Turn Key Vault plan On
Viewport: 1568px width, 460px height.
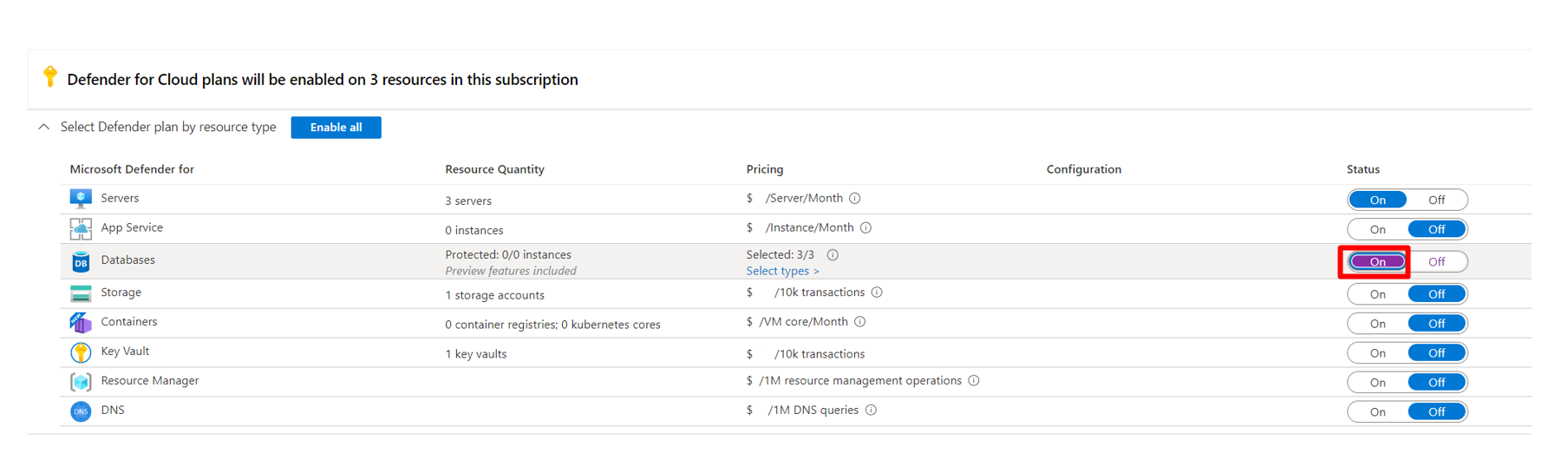1377,353
